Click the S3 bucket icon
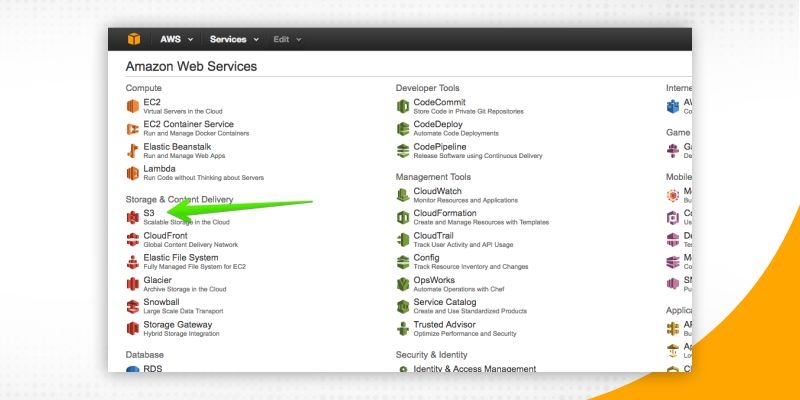Viewport: 800px width, 400px height. pyautogui.click(x=132, y=217)
